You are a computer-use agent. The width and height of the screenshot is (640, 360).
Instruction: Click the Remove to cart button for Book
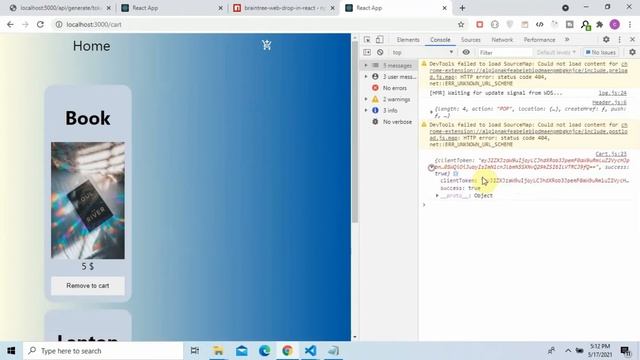88,286
